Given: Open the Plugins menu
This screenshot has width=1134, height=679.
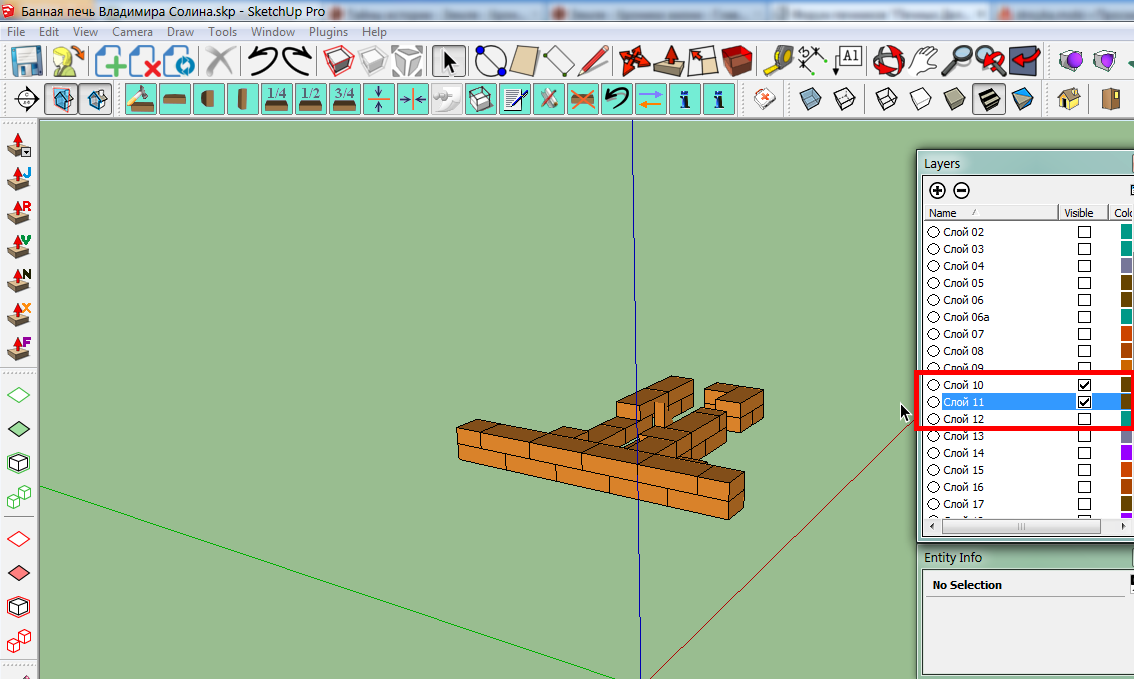Looking at the screenshot, I should 328,32.
